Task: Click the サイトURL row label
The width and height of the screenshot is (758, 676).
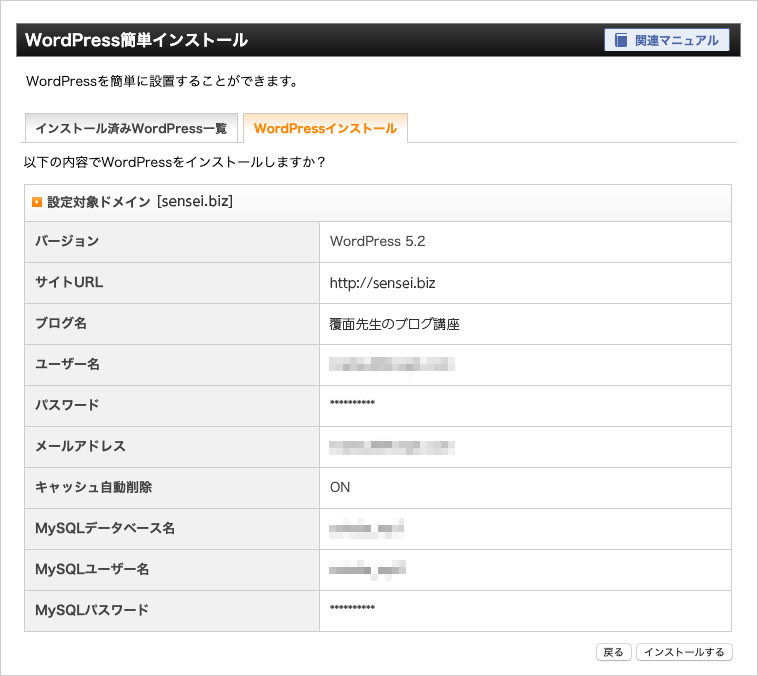Action: (x=69, y=282)
